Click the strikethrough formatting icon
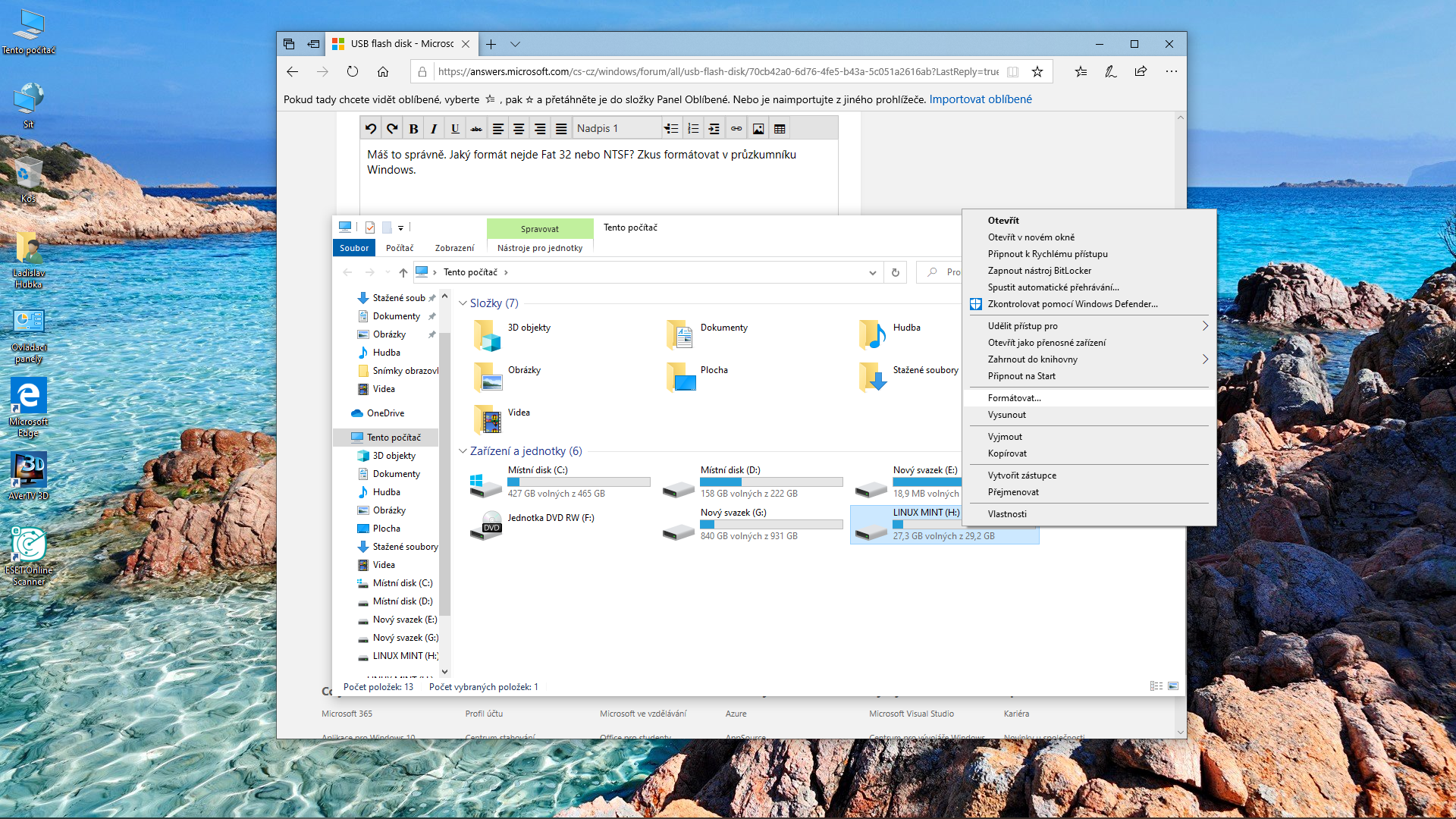Screen dimensions: 1456x819 coord(476,129)
